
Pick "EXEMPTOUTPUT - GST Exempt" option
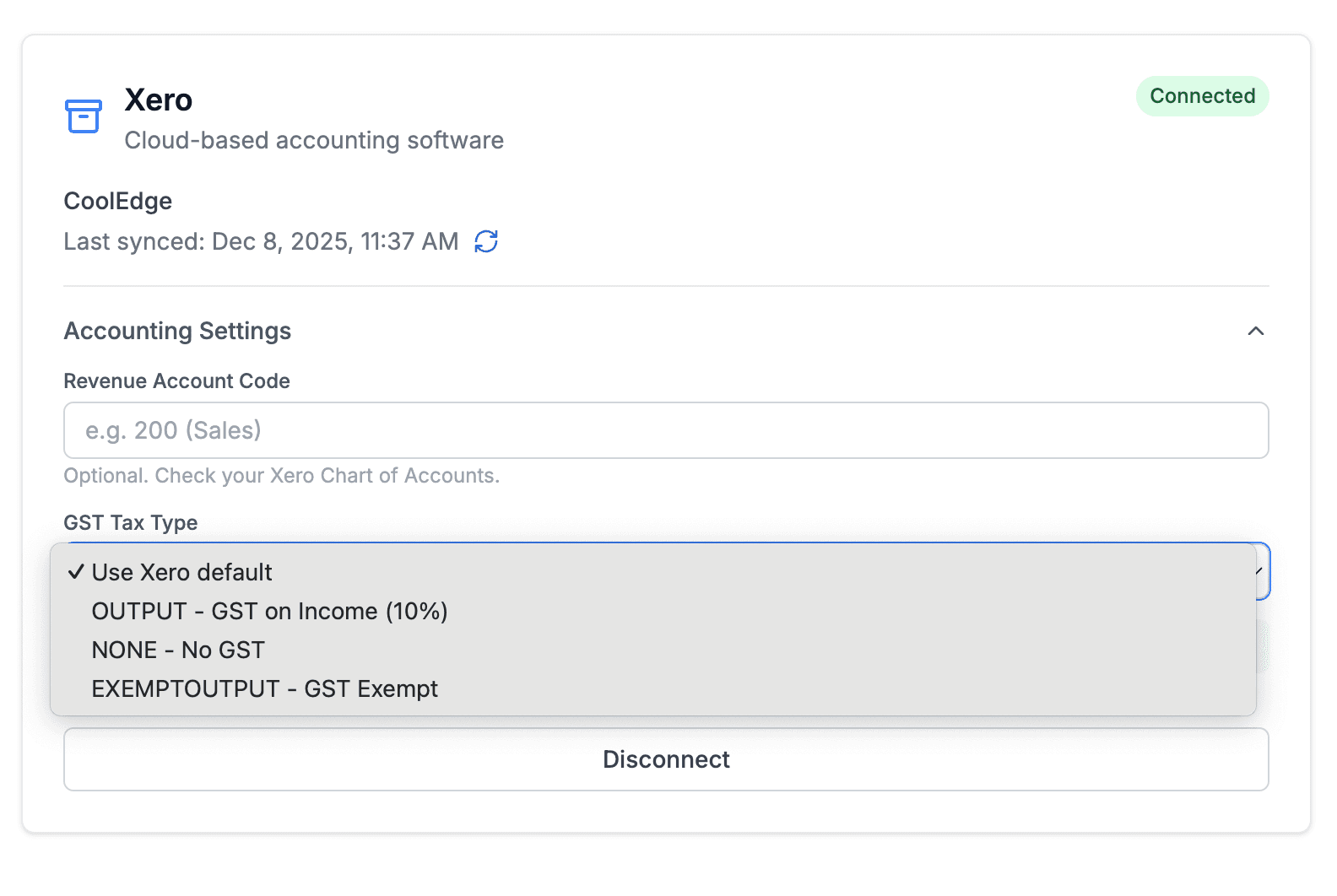[x=652, y=688]
